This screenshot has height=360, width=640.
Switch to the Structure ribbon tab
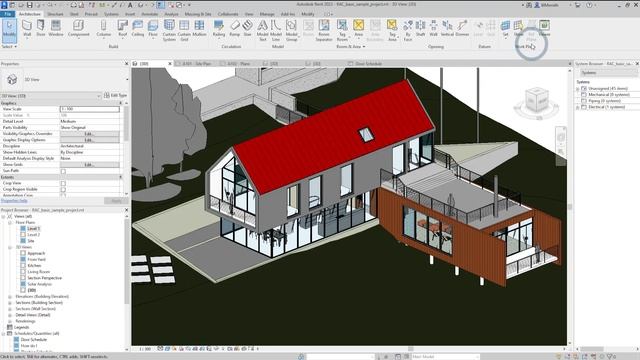pyautogui.click(x=55, y=14)
